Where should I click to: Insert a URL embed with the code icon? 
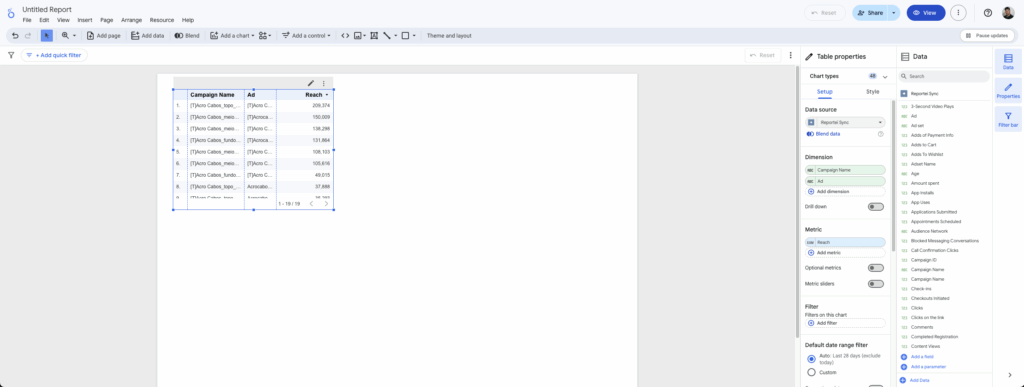point(345,36)
